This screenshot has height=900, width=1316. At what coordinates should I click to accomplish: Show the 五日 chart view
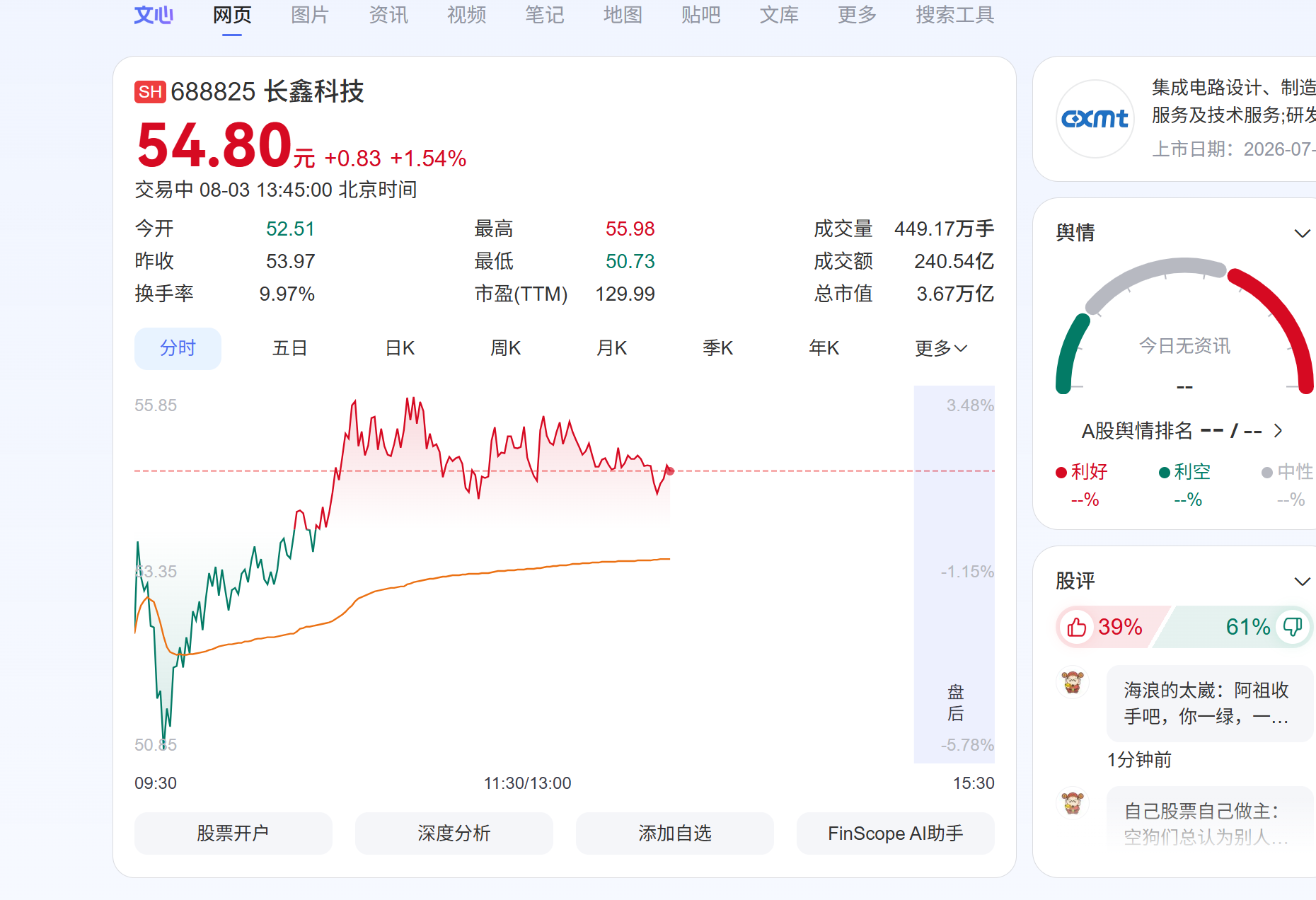(x=289, y=348)
